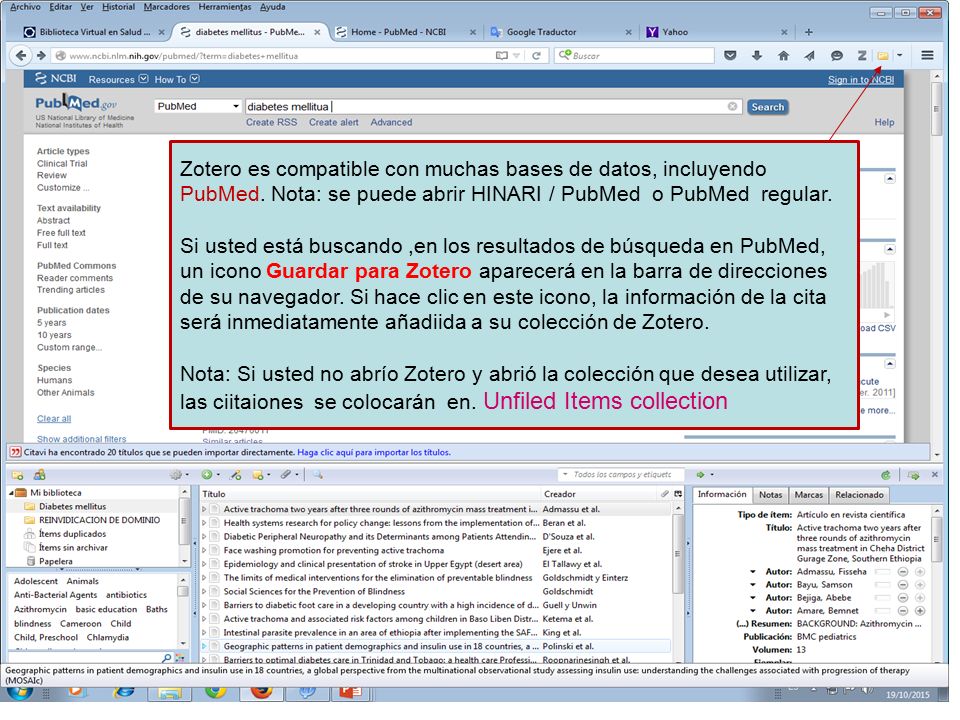Toggle name field mode for Bejiga, Abebe
The image size is (960, 720).
pyautogui.click(x=882, y=598)
